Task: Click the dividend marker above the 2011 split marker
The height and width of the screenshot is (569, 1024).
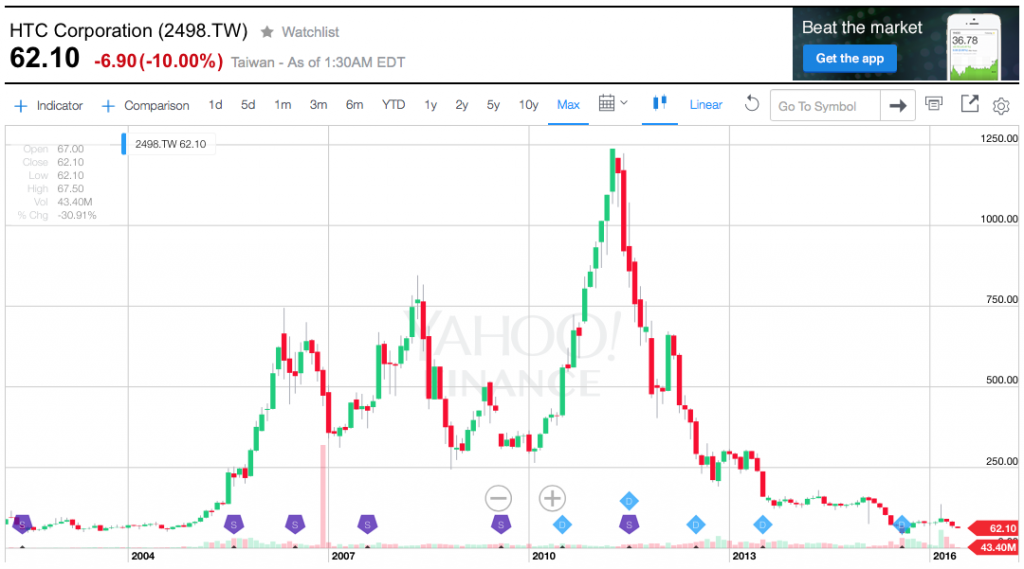Action: click(629, 501)
